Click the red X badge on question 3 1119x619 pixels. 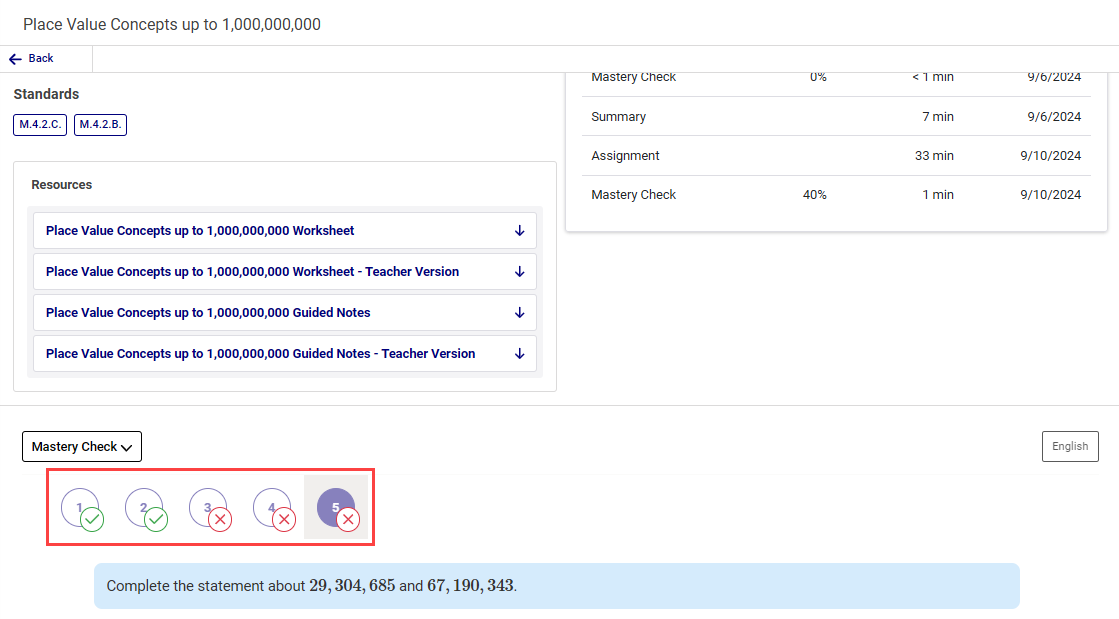click(x=220, y=520)
